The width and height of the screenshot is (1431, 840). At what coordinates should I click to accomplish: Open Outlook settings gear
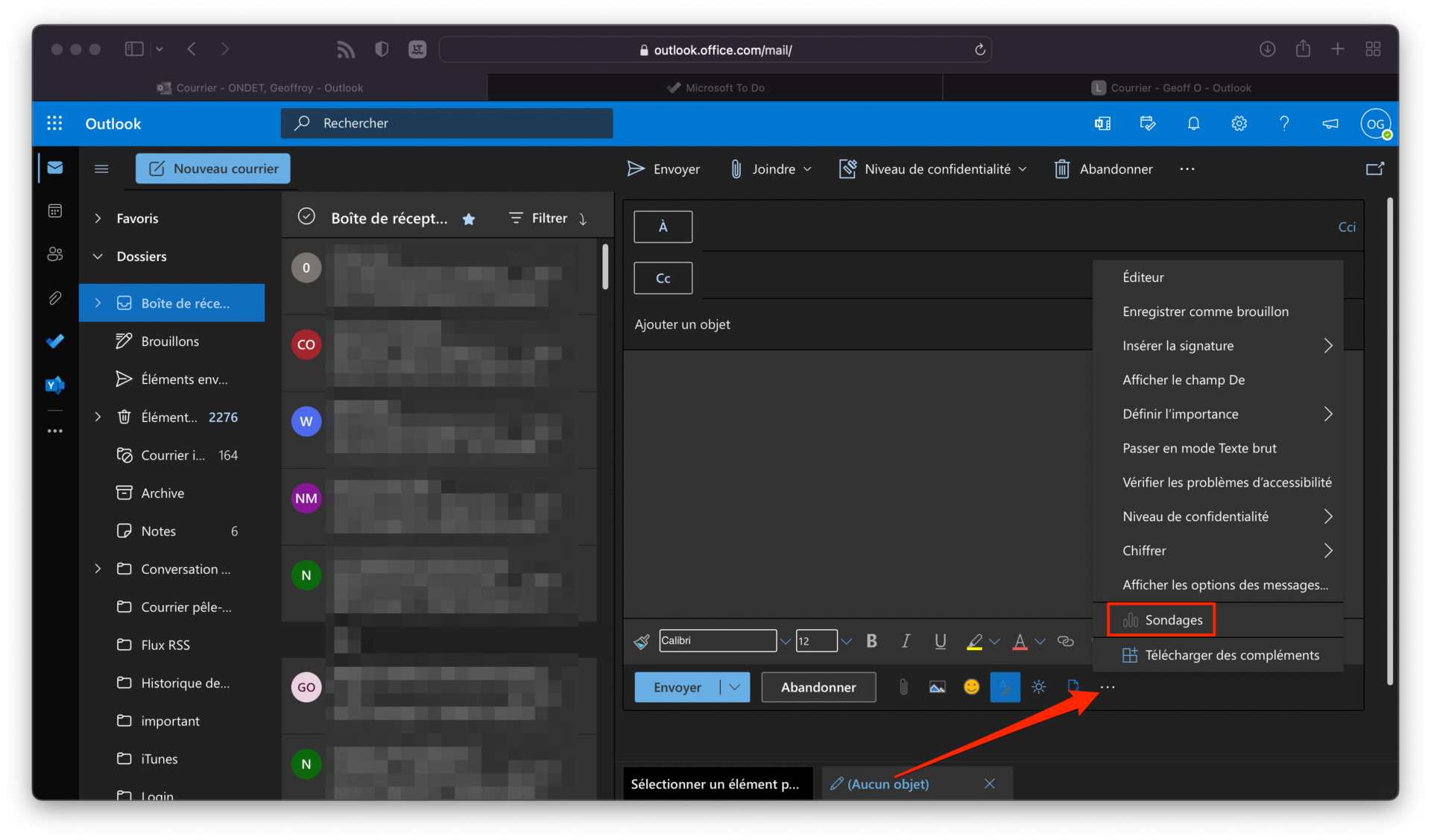pos(1239,124)
